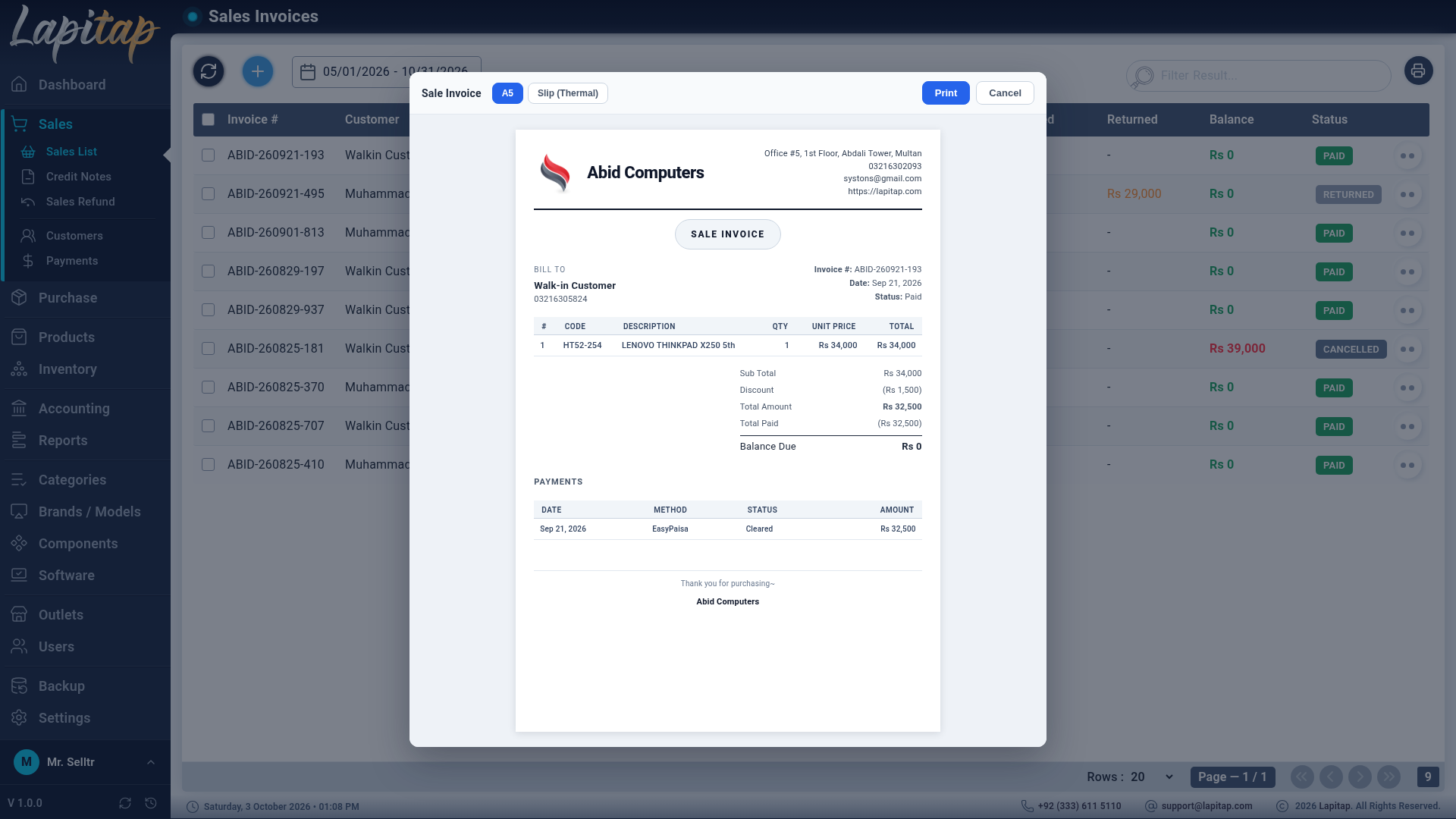The image size is (1456, 819).
Task: Click the Inventory icon in sidebar
Action: pos(20,369)
